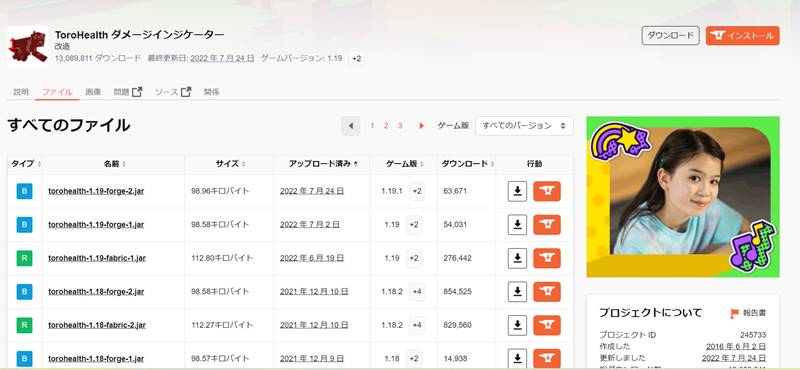Install torohealth-1.19-forge-2.jar with its orange button

pyautogui.click(x=547, y=191)
